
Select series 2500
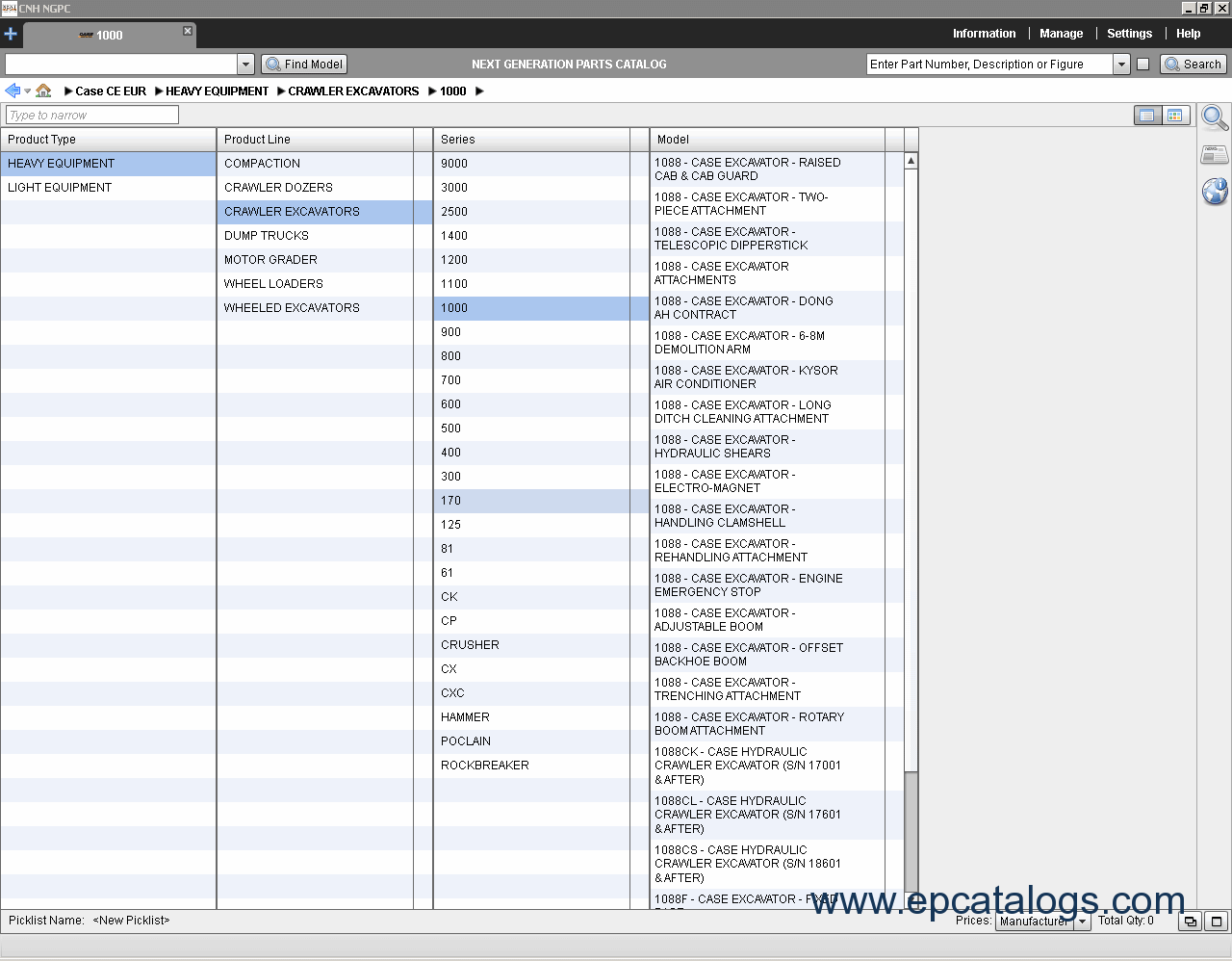coord(541,212)
